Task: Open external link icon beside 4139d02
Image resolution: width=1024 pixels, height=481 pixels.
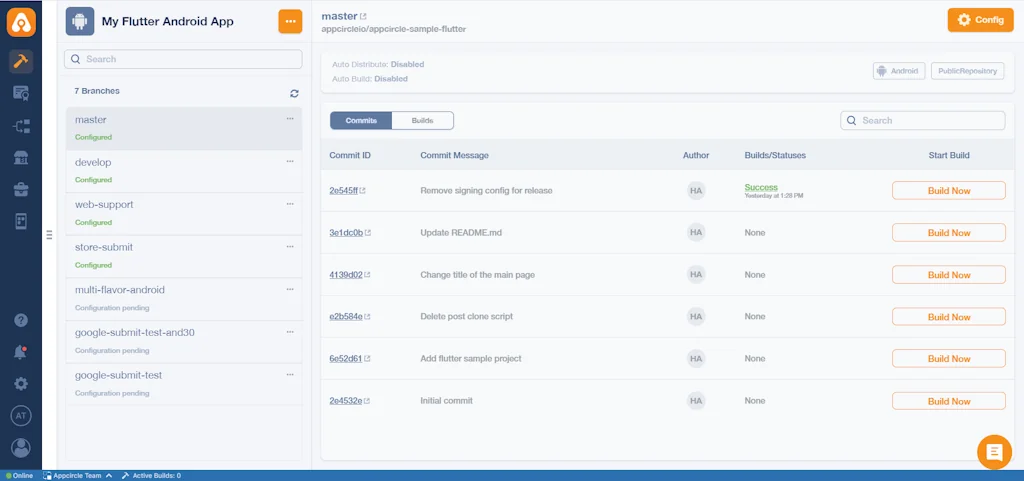Action: coord(367,275)
